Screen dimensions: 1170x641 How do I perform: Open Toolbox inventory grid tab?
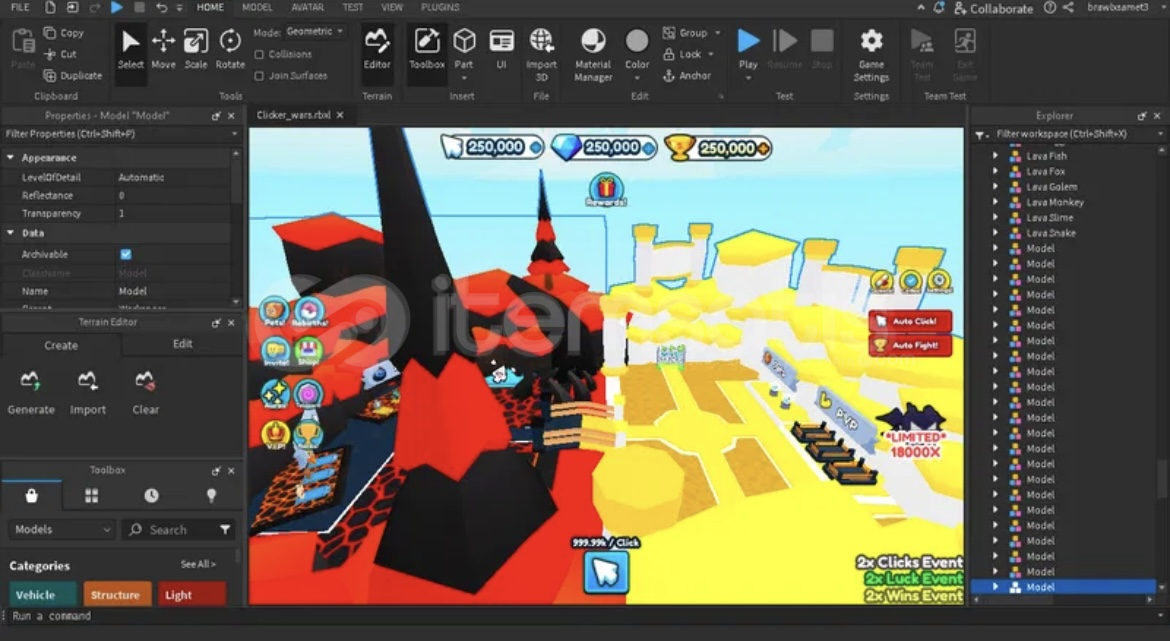click(x=91, y=495)
